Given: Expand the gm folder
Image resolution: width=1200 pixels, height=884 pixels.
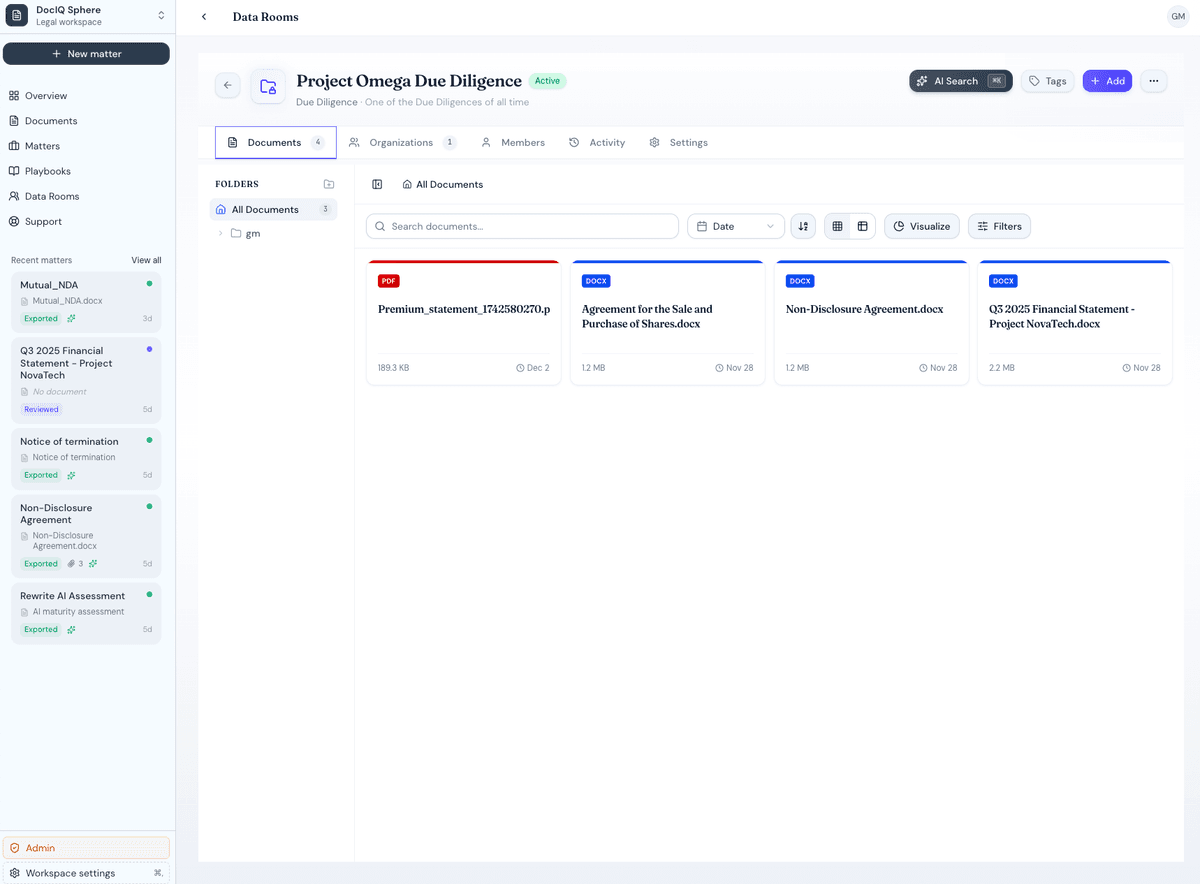Looking at the screenshot, I should [221, 233].
